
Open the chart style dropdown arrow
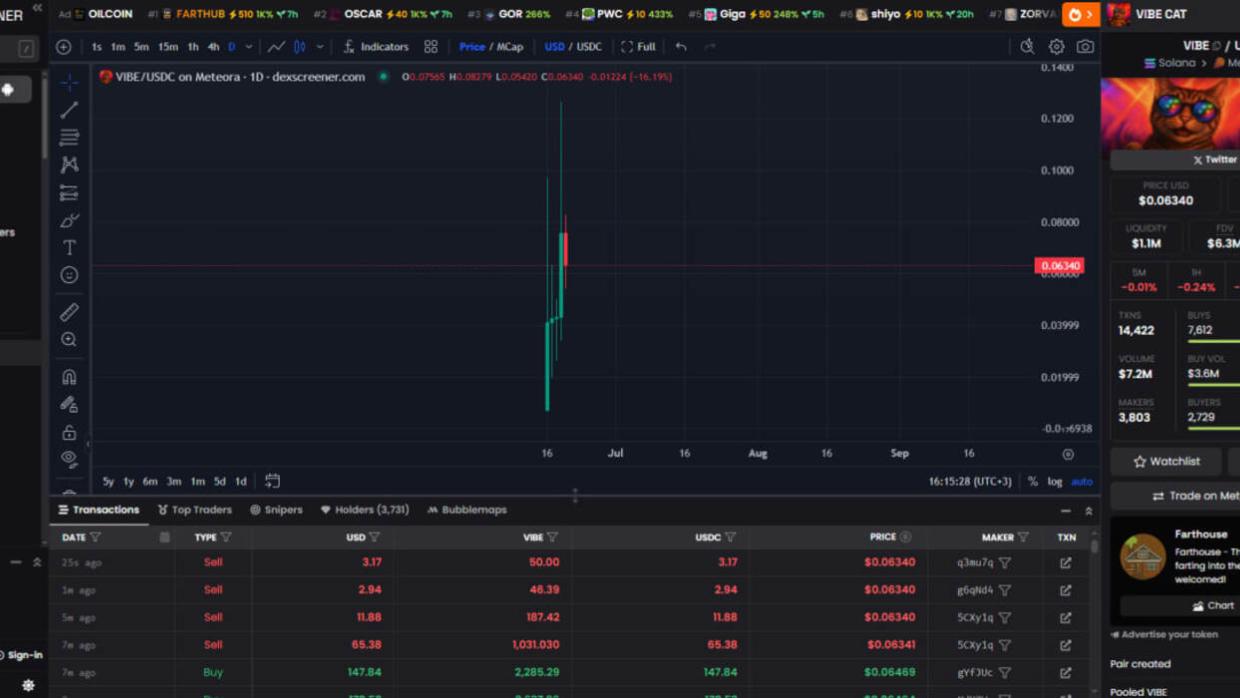click(320, 47)
